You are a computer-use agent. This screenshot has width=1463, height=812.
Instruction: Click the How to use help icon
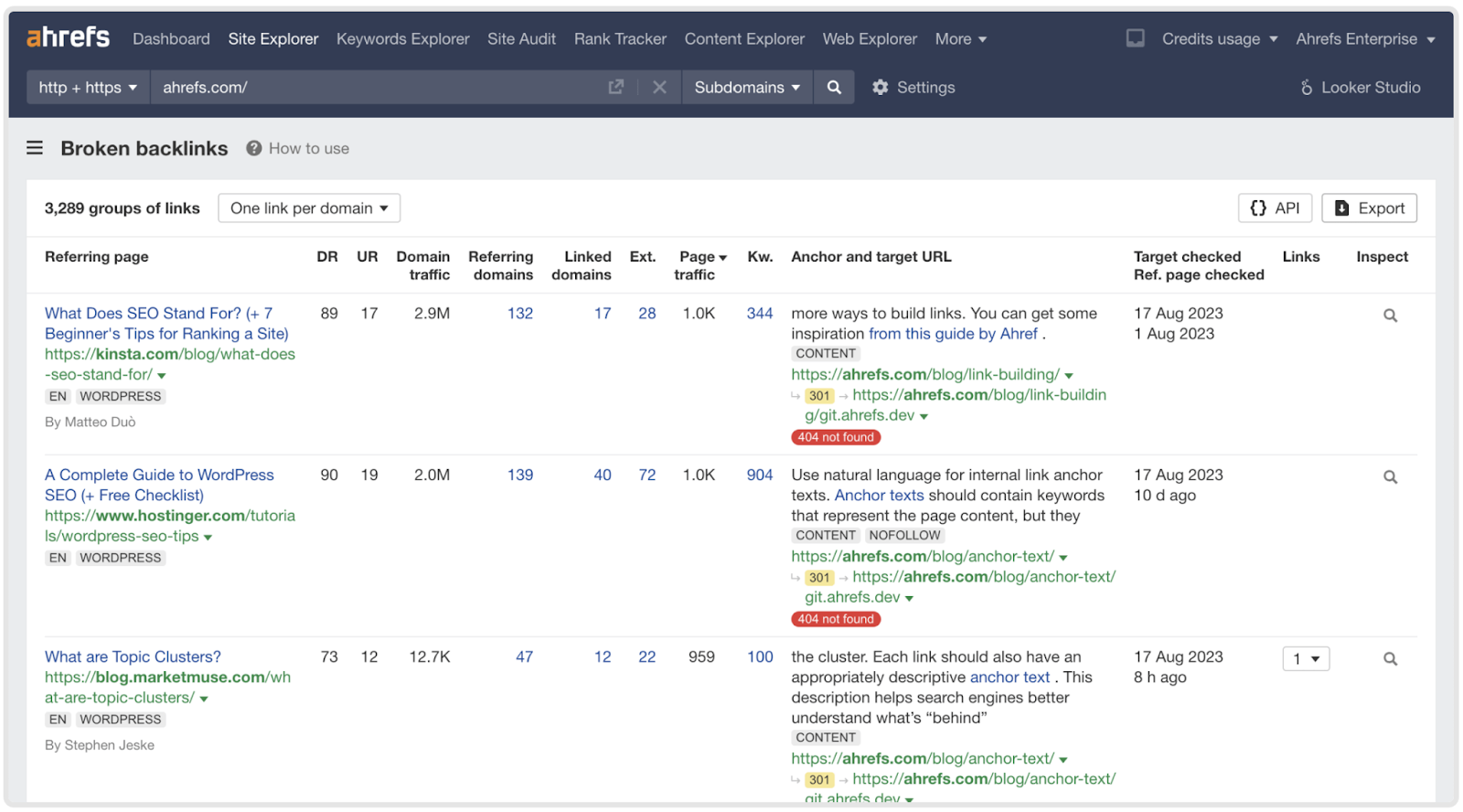coord(253,148)
